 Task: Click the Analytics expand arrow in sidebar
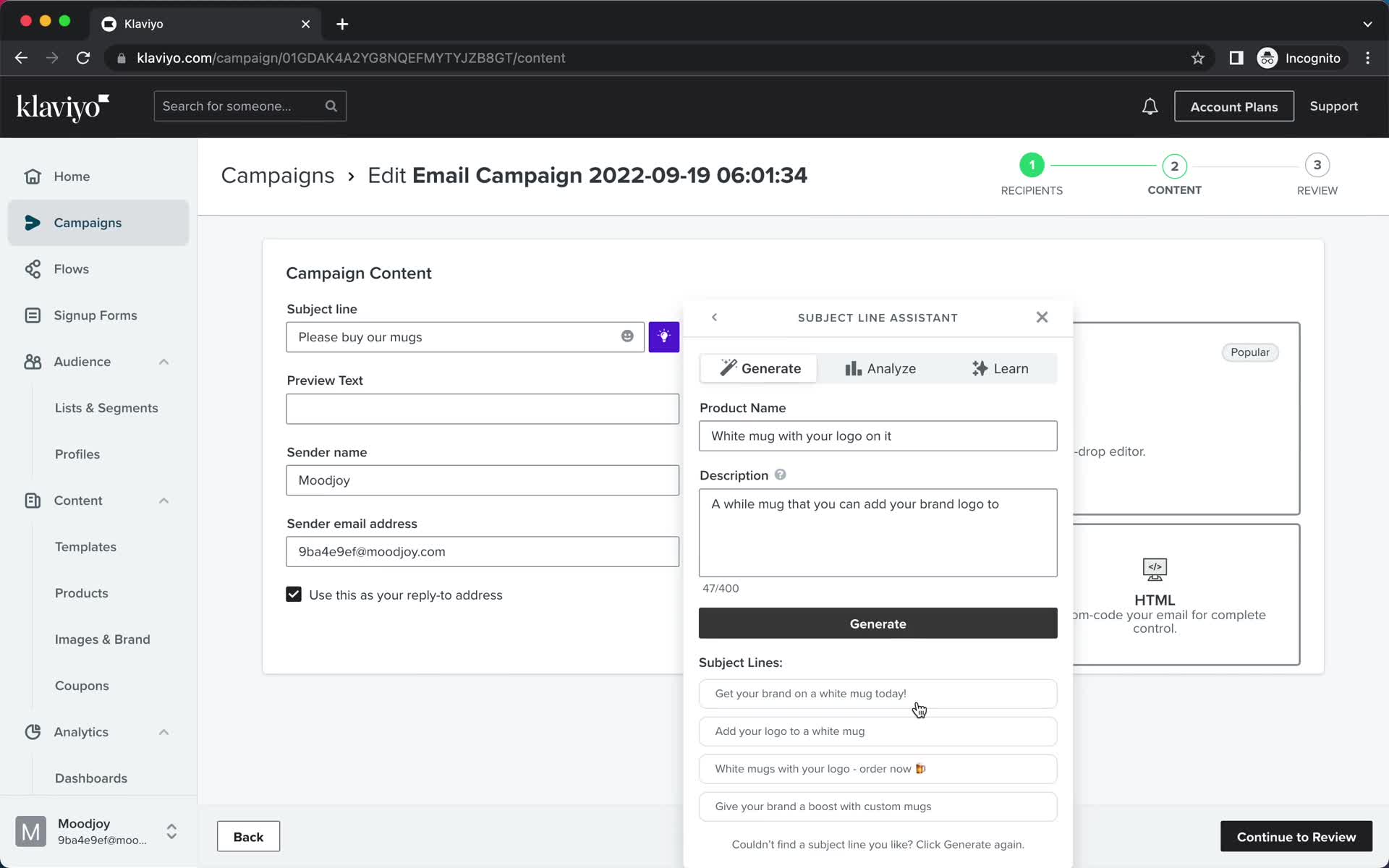click(x=163, y=731)
